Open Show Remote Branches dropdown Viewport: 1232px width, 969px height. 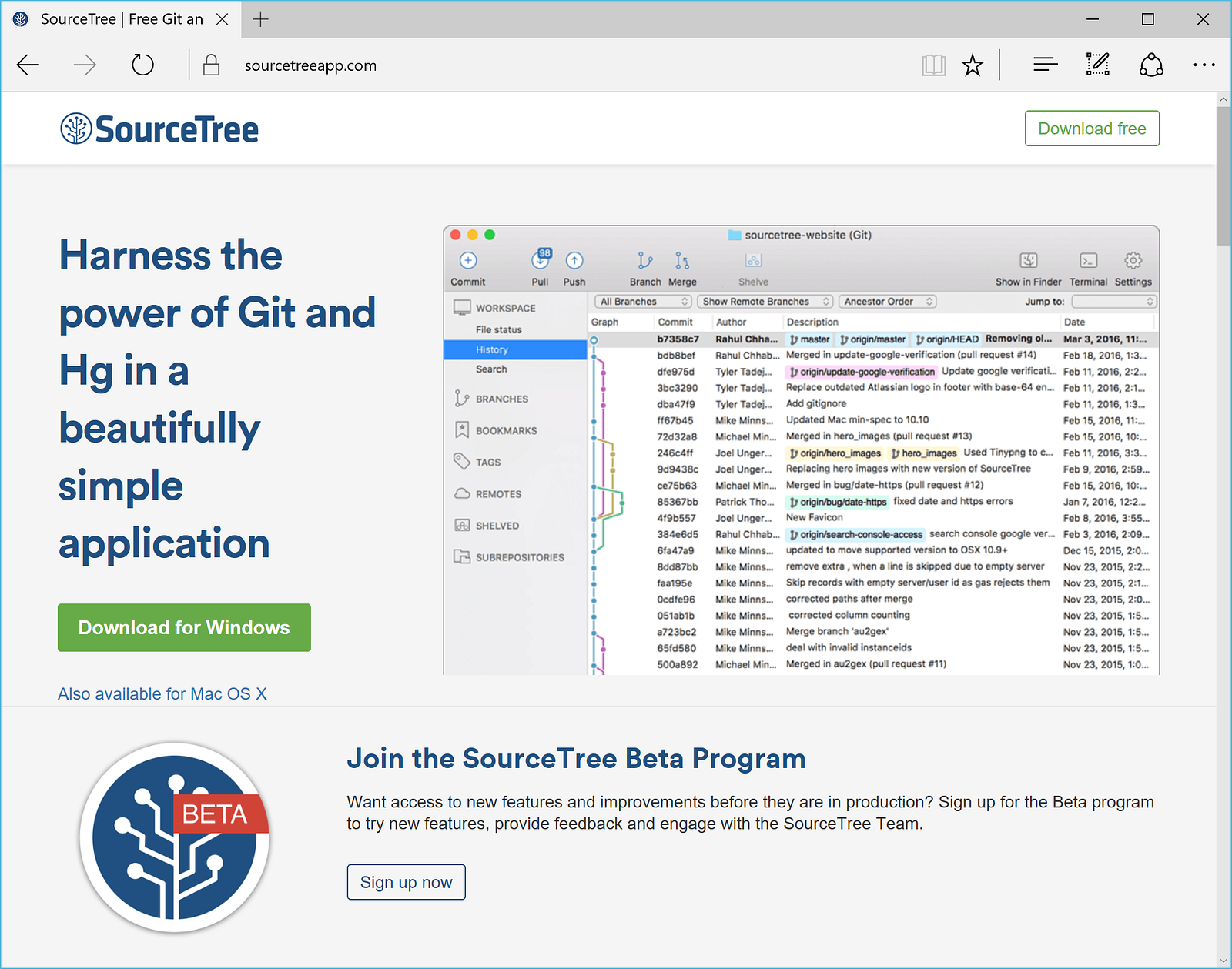[x=766, y=302]
